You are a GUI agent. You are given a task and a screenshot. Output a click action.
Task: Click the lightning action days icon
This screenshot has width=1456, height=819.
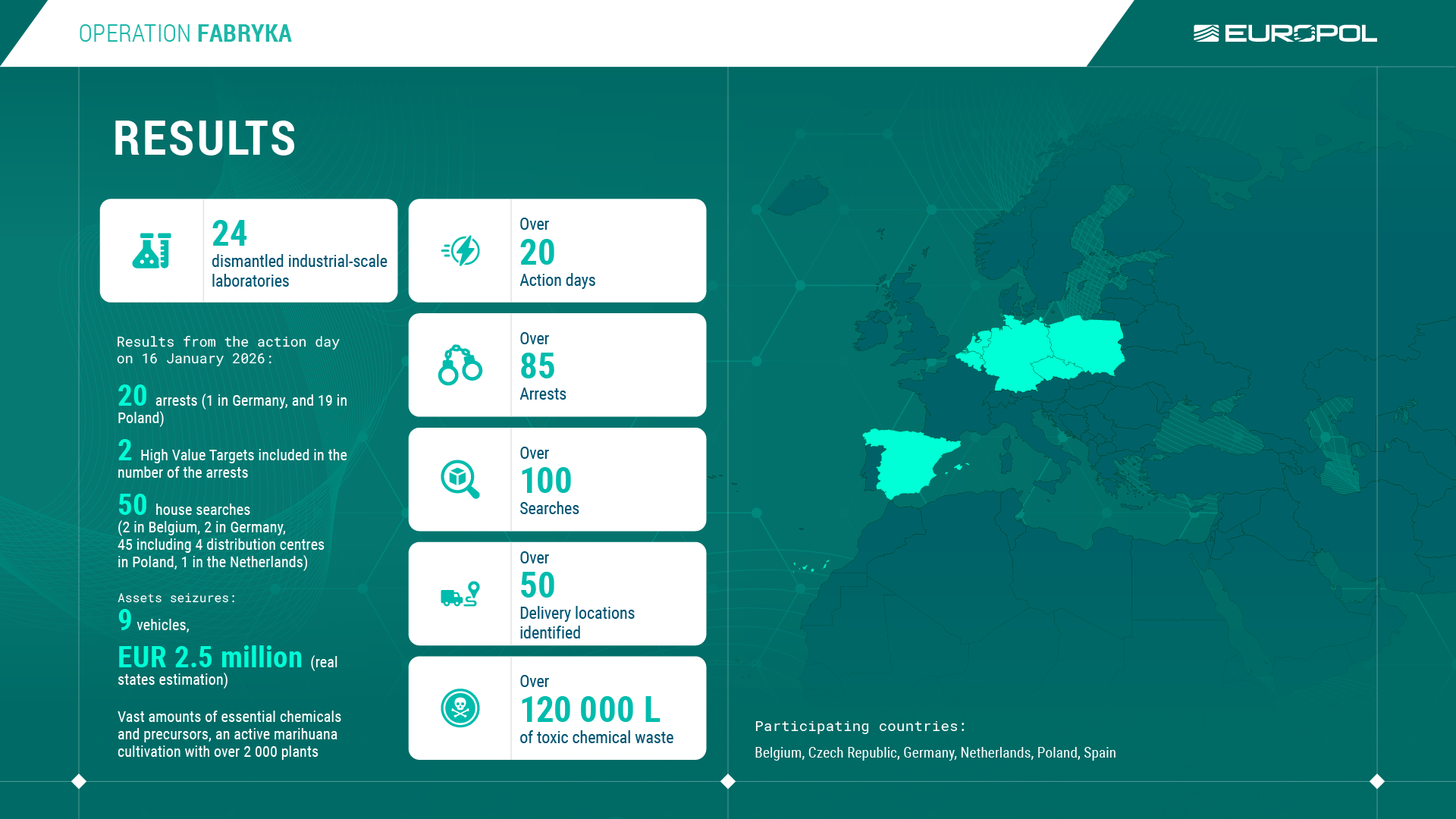coord(460,250)
